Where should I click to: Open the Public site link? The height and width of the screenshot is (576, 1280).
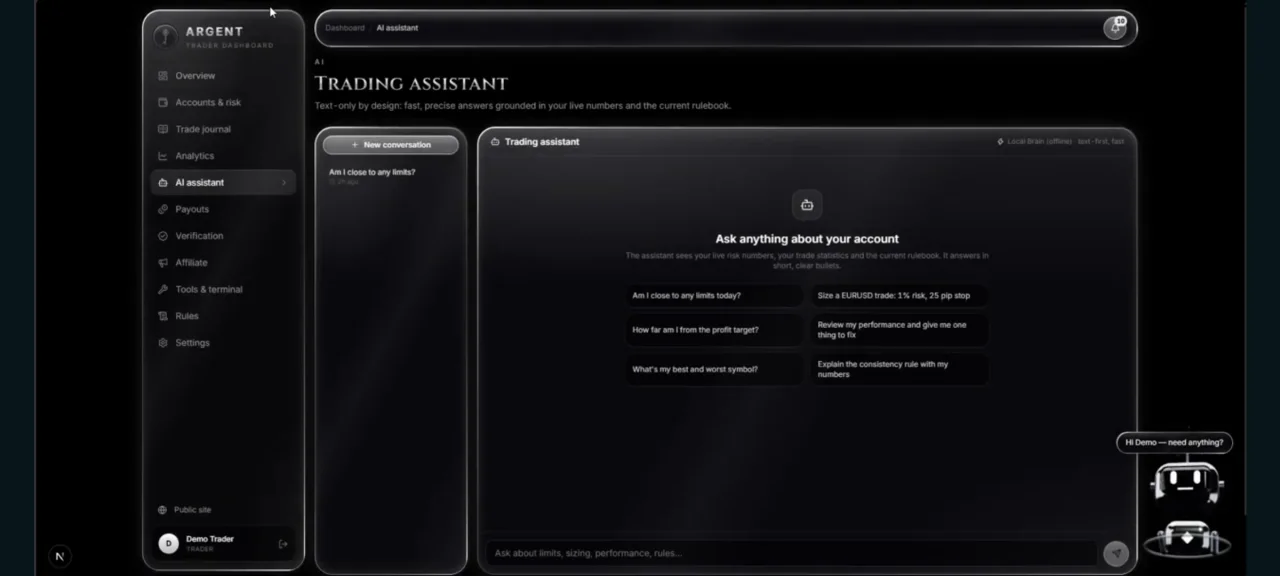[192, 510]
